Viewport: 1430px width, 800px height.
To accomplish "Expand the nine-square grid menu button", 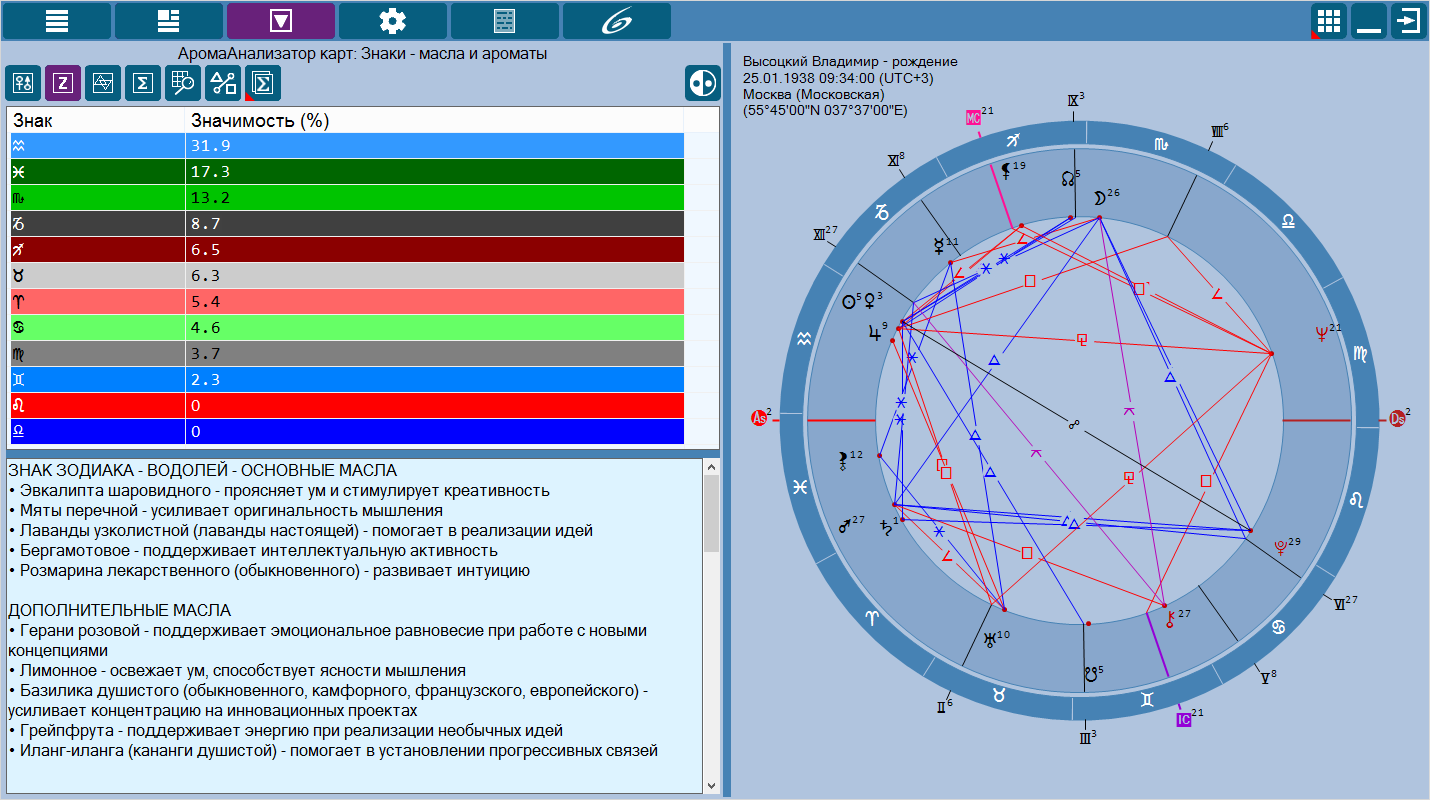I will (x=1328, y=21).
